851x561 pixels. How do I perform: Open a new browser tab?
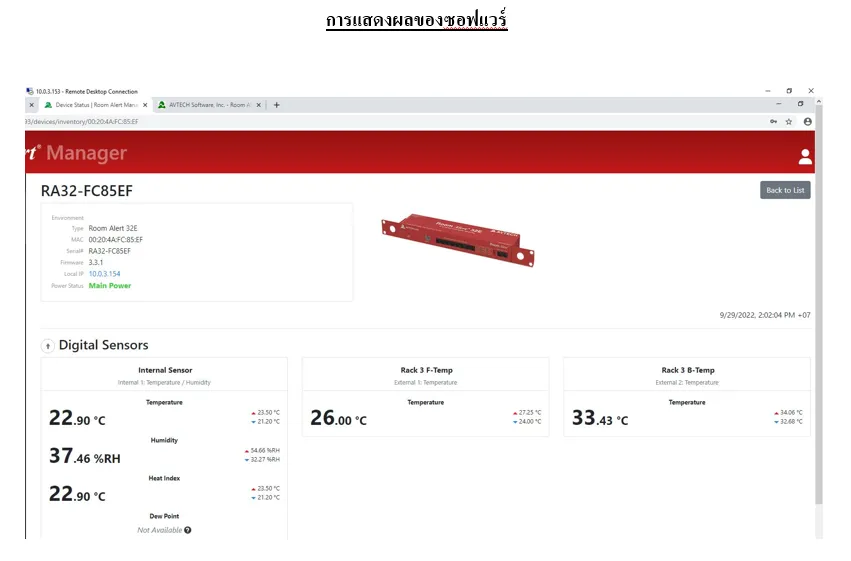click(x=277, y=105)
